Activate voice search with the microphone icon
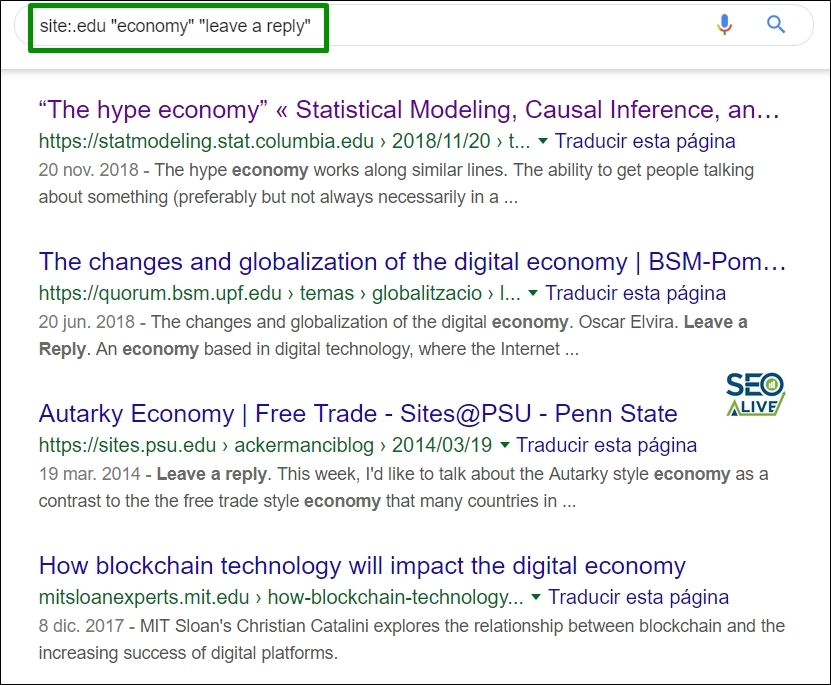 (724, 25)
